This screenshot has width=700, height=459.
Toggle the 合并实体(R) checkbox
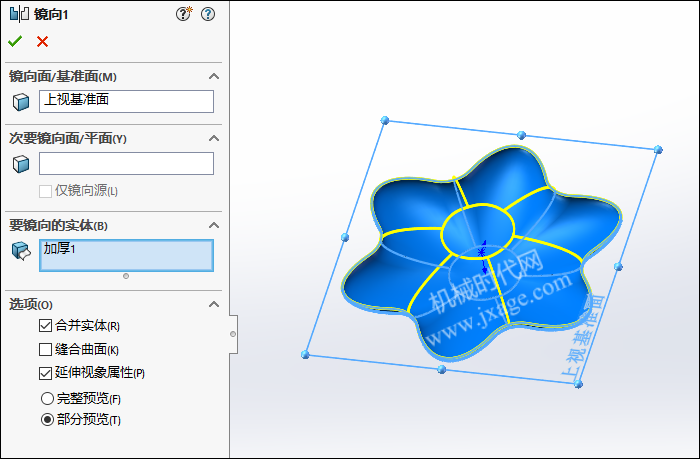coord(46,325)
